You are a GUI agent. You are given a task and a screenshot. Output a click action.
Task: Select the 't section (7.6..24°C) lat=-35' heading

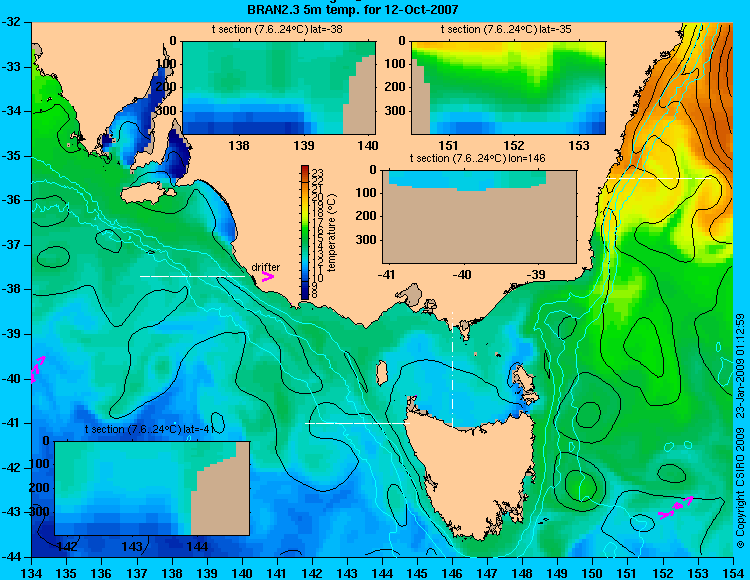pos(506,30)
